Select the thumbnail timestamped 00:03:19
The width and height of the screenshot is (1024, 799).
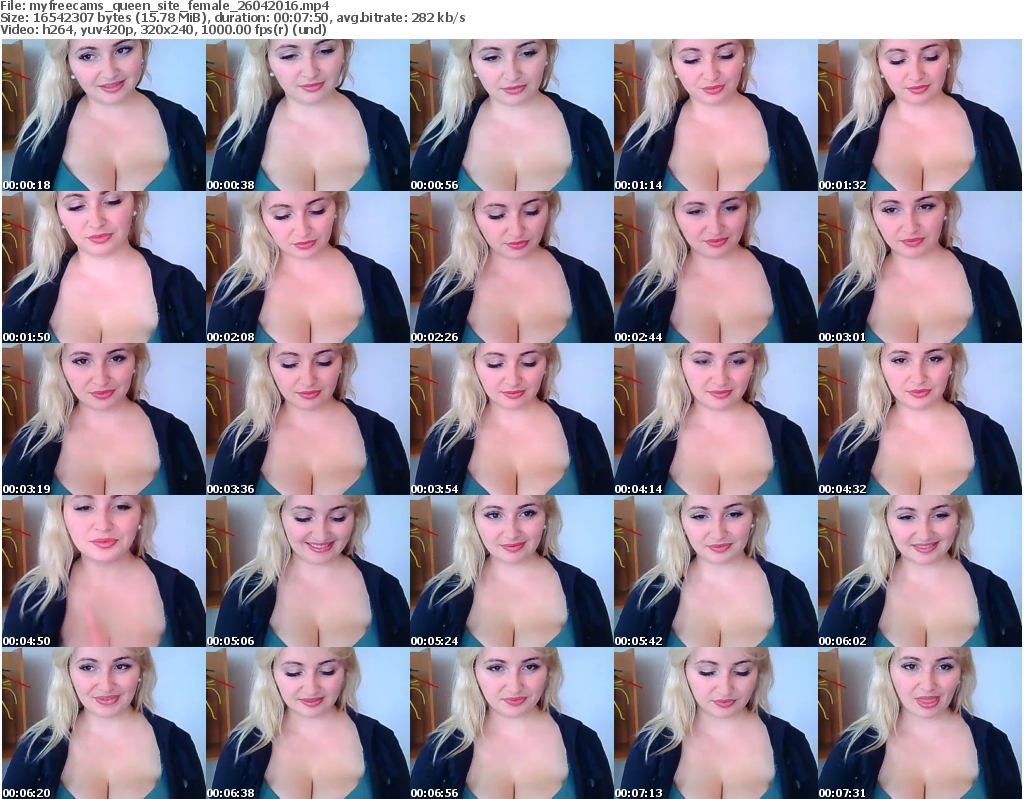tap(103, 419)
